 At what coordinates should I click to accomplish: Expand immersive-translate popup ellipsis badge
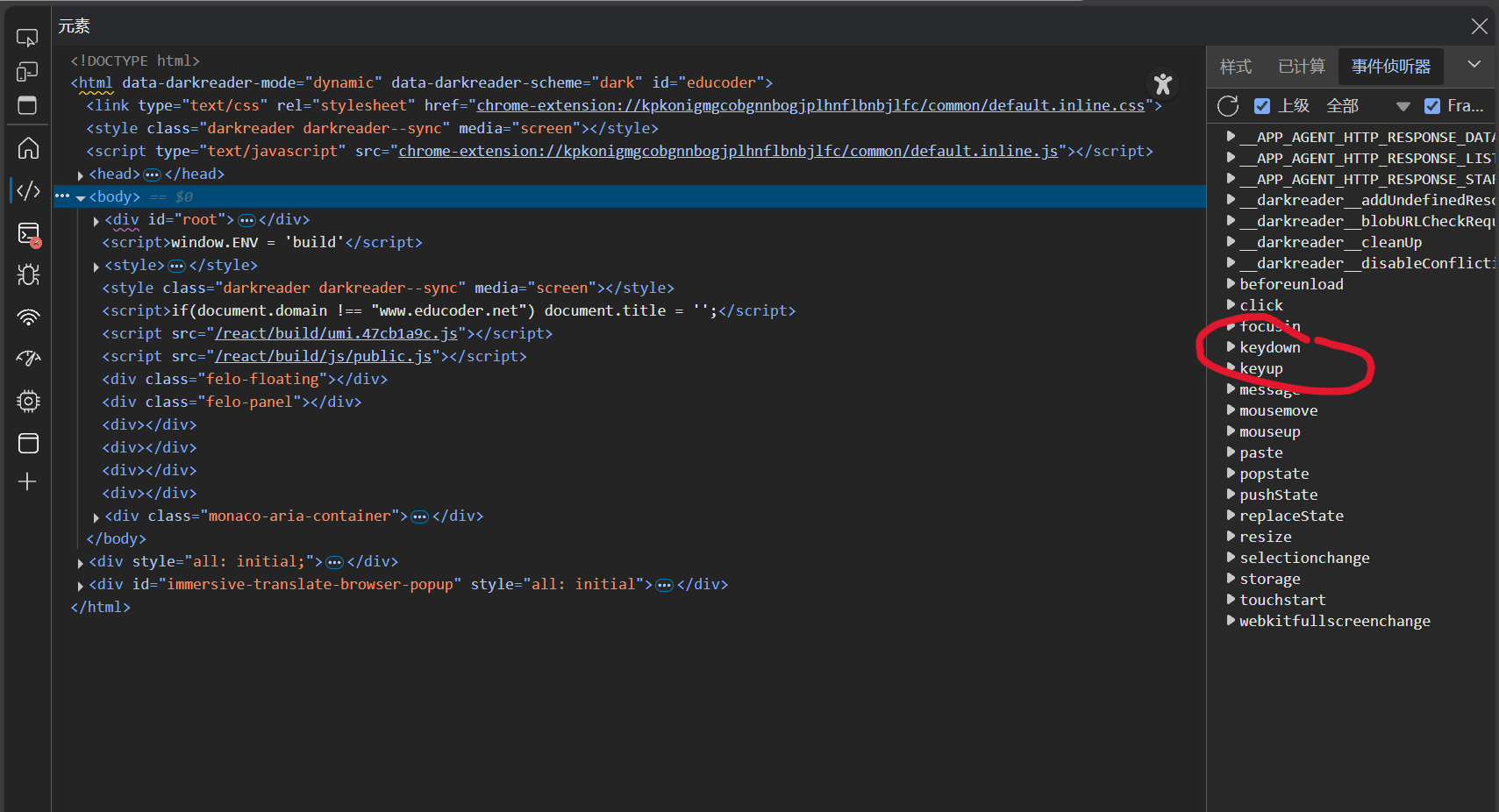pyautogui.click(x=664, y=585)
